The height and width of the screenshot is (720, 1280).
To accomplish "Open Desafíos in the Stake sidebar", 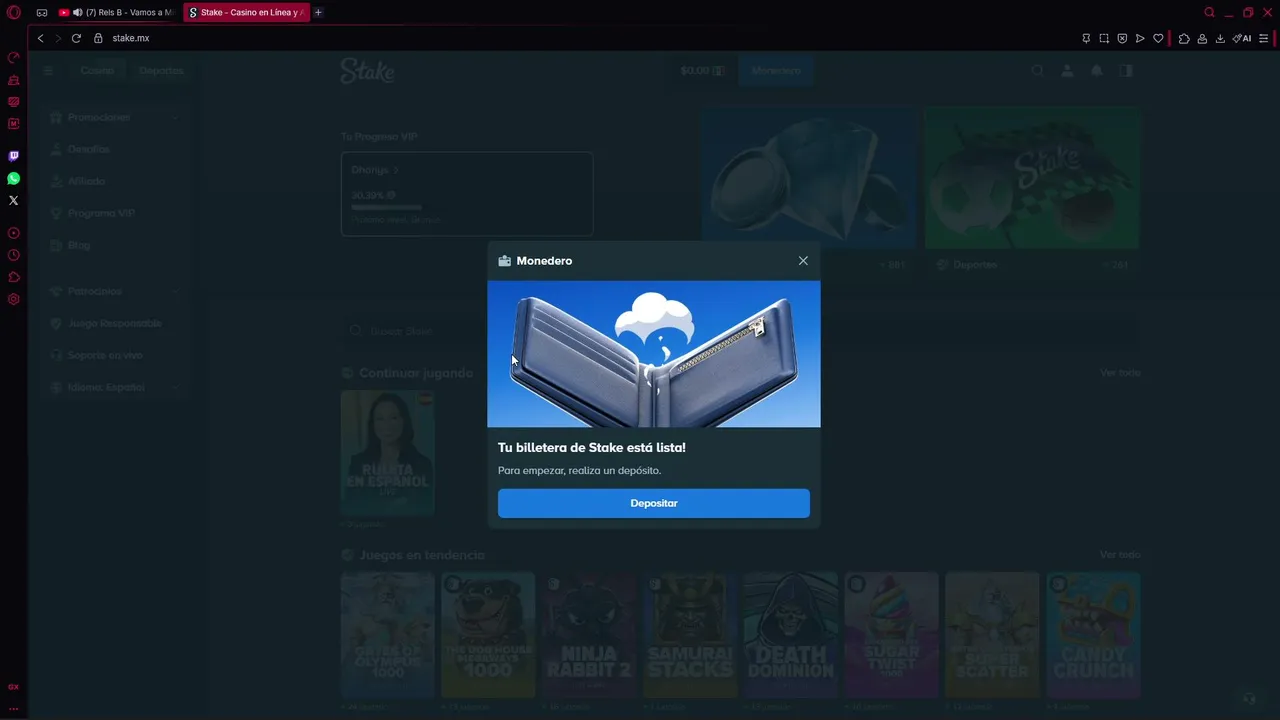I will [113, 149].
